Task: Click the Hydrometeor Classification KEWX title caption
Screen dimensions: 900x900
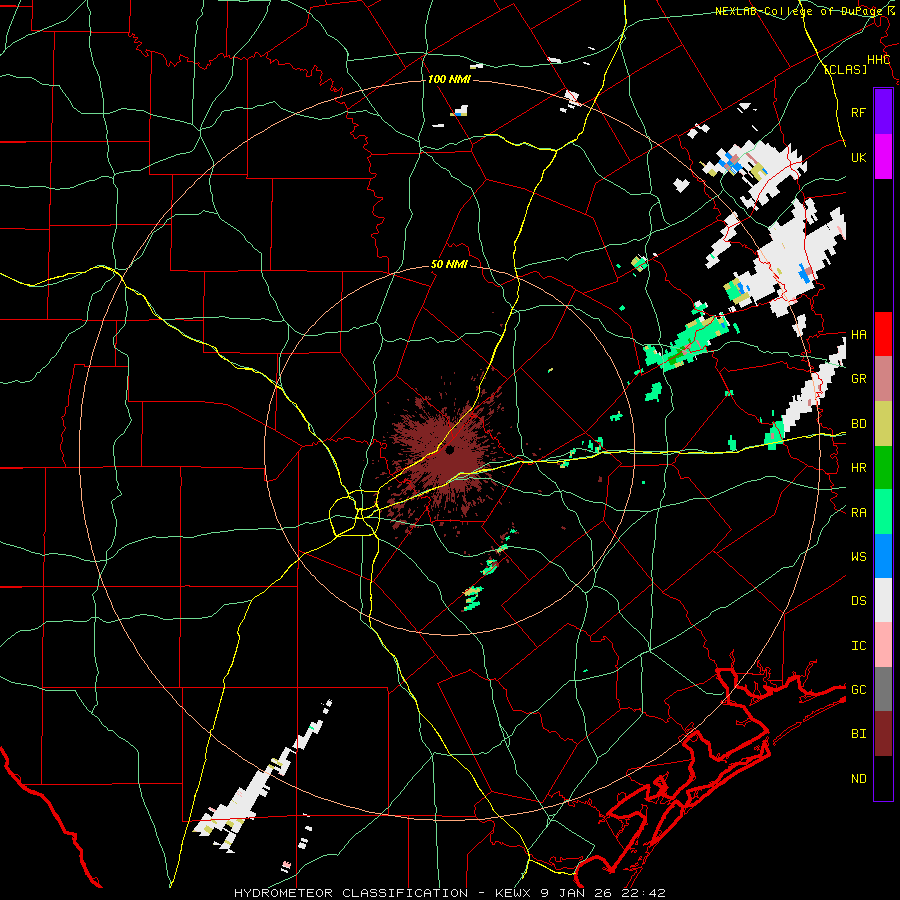Action: tap(450, 893)
